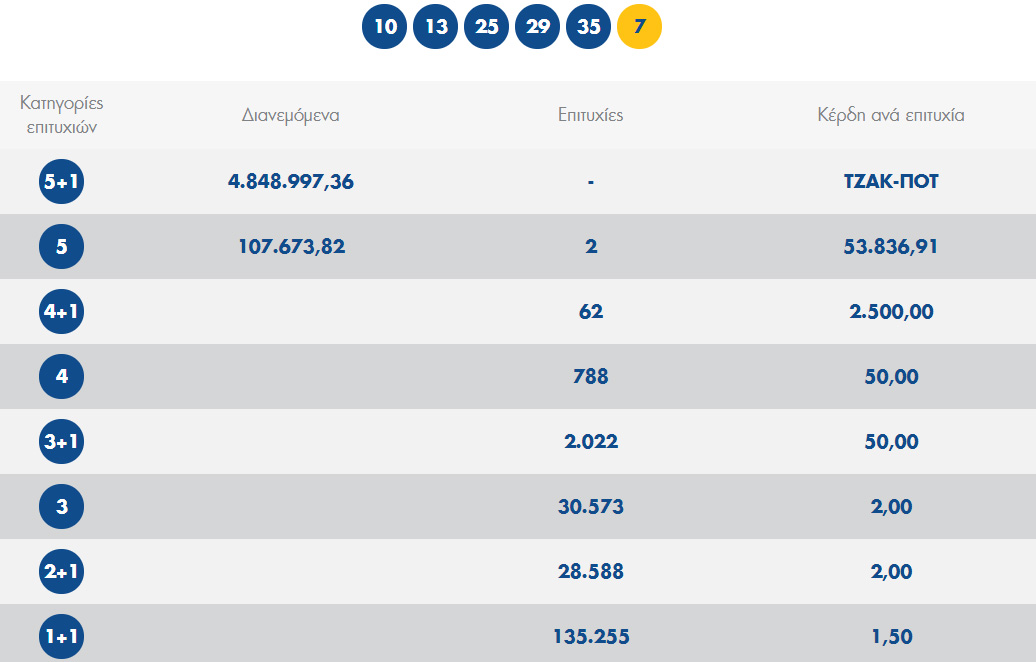Select the Διανεμόμενα column header
Viewport: 1036px width, 662px height.
pyautogui.click(x=291, y=115)
